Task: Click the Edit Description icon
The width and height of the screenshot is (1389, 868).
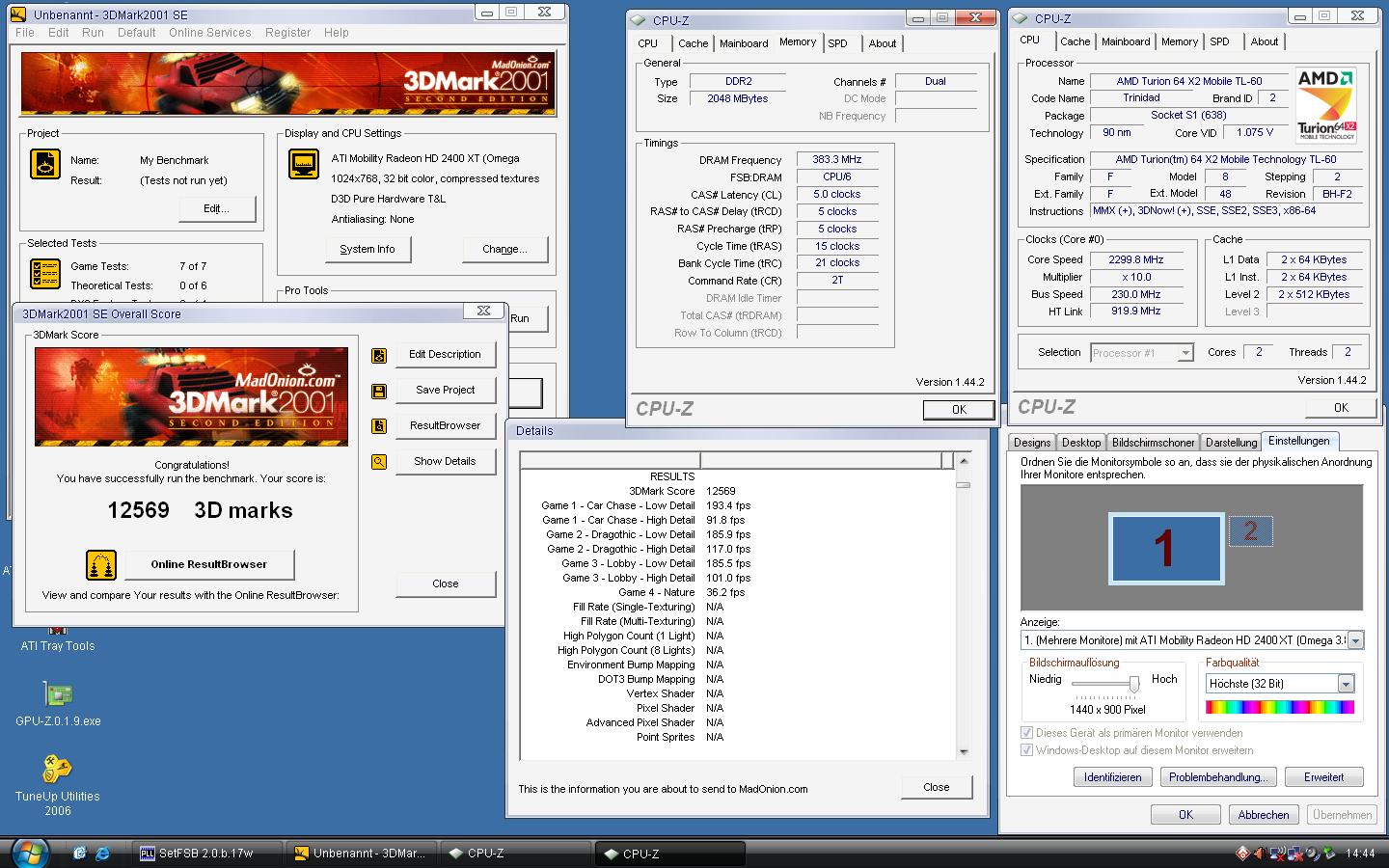Action: (379, 356)
